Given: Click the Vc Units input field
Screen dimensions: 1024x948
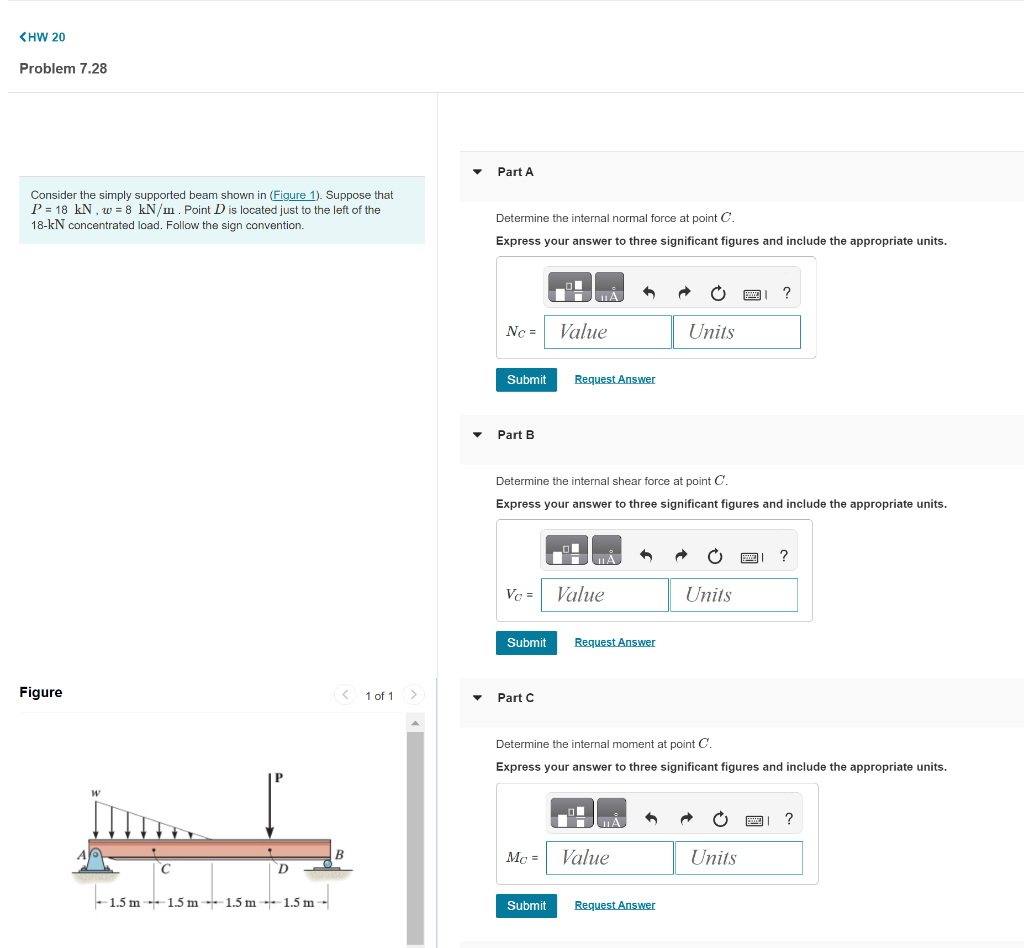Looking at the screenshot, I should [x=733, y=595].
